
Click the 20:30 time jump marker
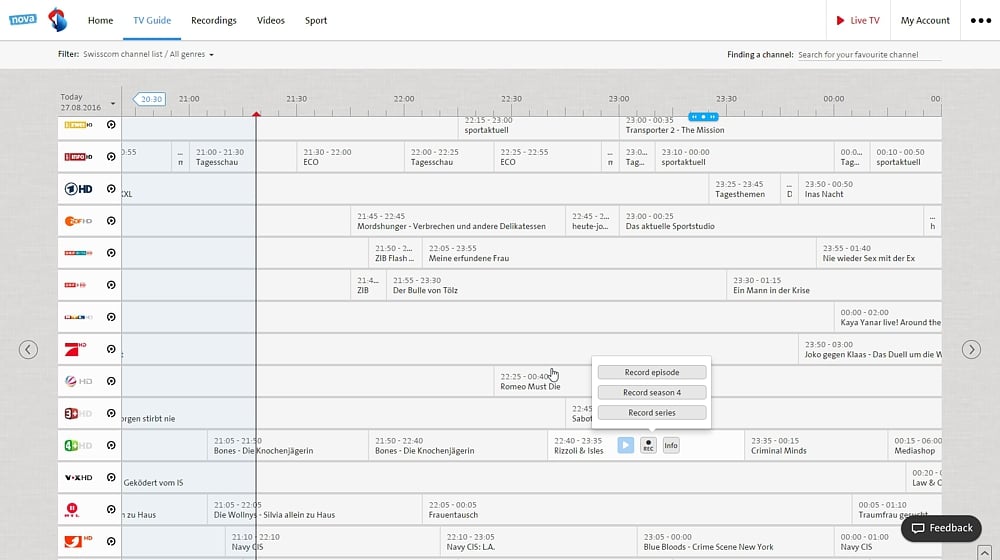pyautogui.click(x=149, y=99)
